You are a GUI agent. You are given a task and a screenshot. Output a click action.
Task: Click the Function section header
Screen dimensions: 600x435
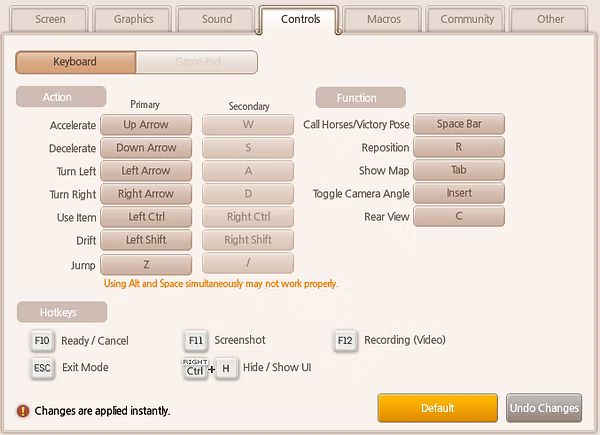point(360,98)
